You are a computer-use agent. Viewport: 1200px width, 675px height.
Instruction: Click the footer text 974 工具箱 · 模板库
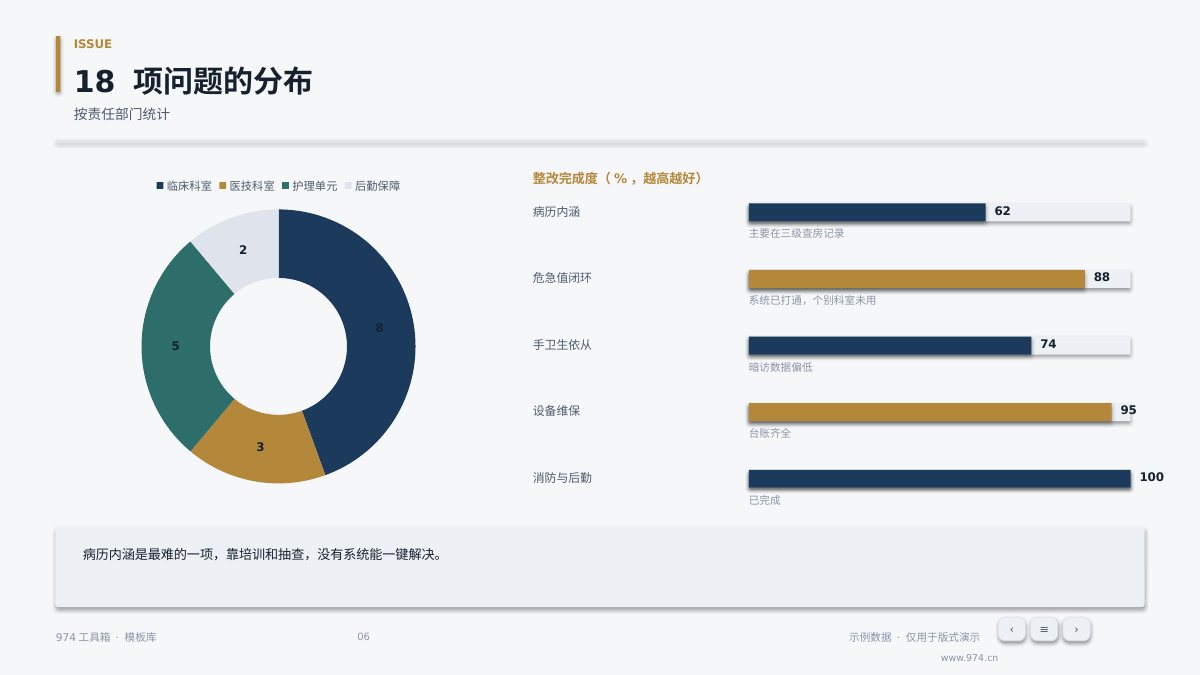point(106,637)
